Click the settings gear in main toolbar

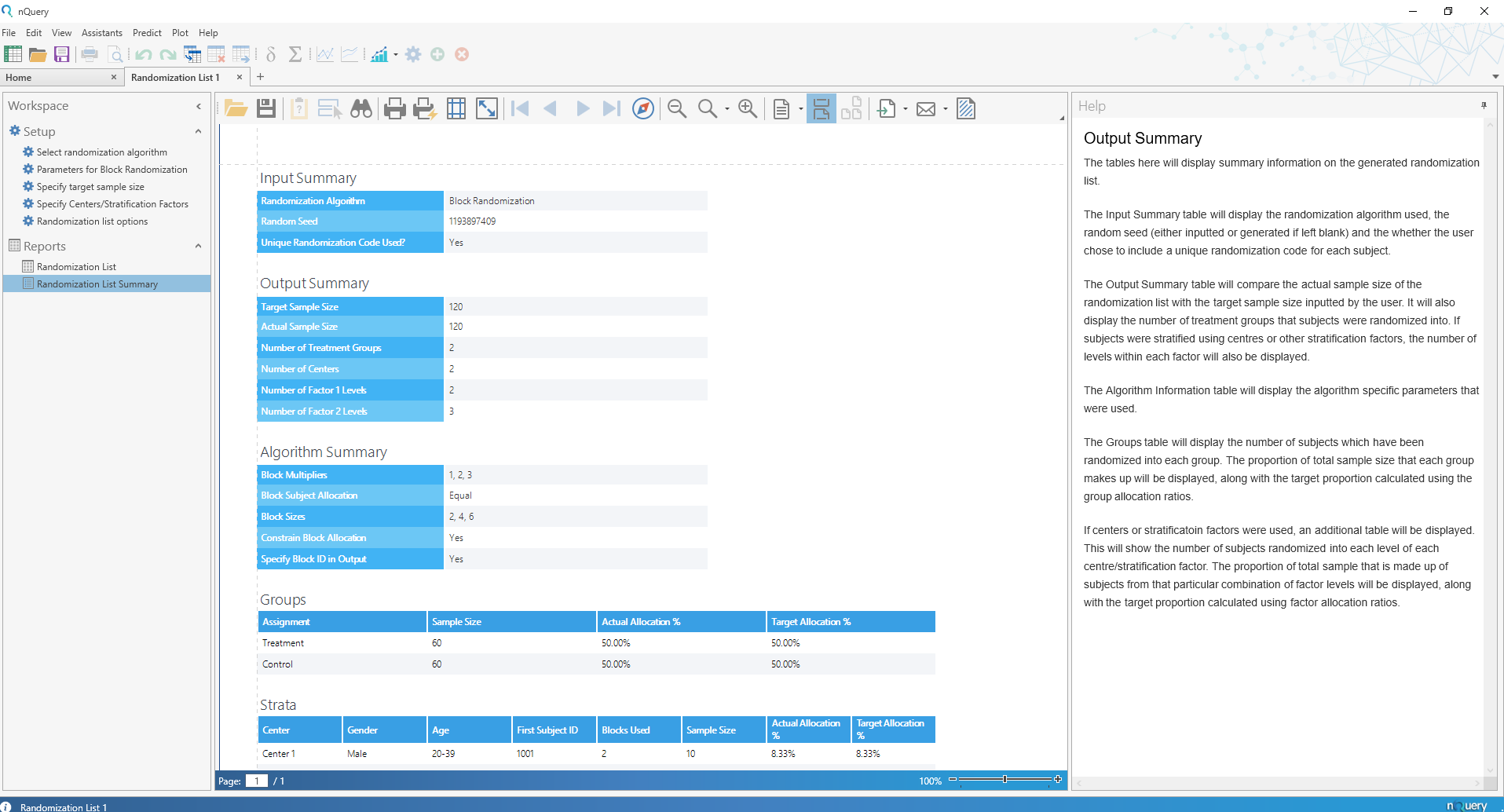coord(414,54)
